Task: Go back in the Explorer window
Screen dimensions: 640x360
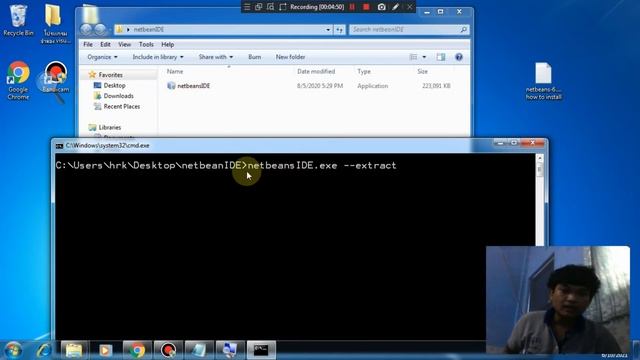Action: [86, 29]
